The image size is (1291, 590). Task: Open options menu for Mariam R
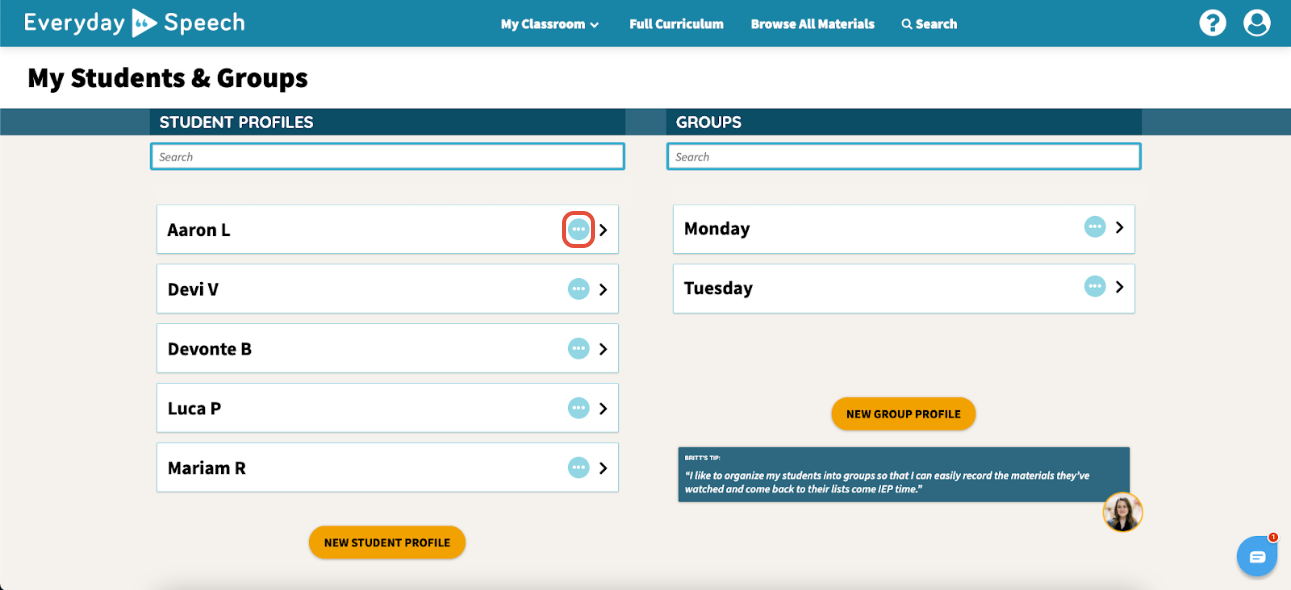578,467
